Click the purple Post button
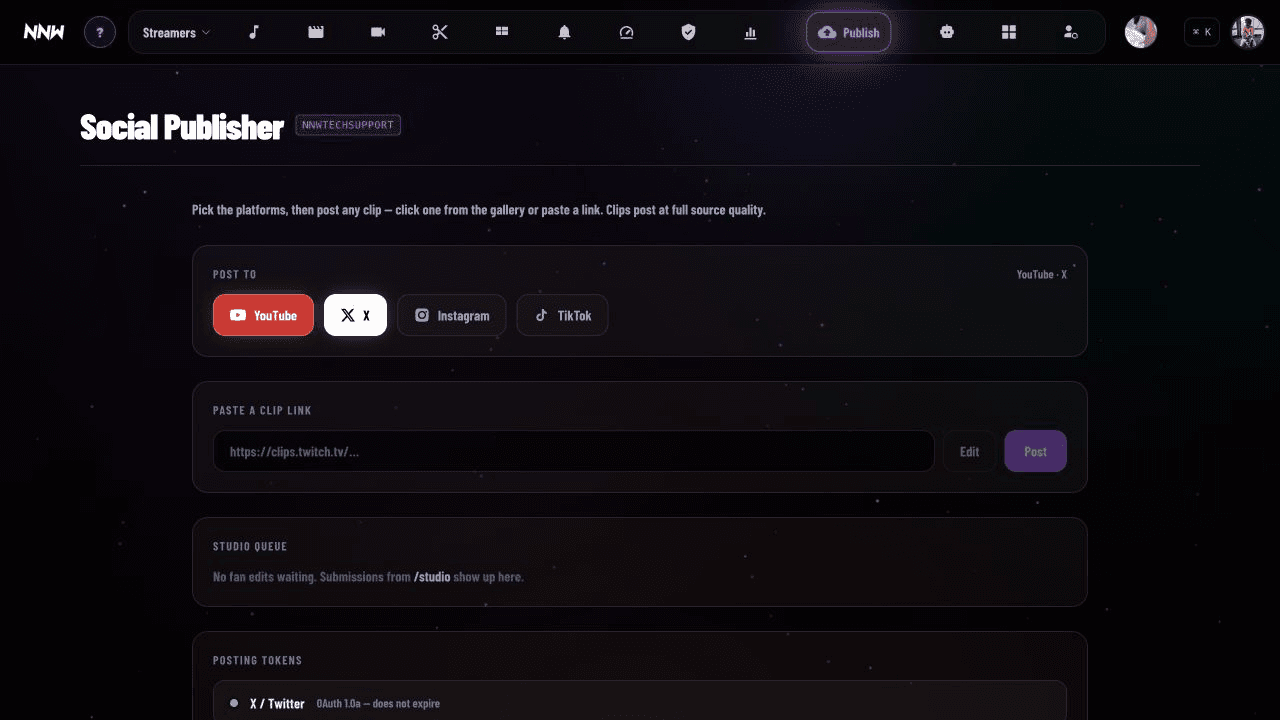This screenshot has width=1280, height=720. pyautogui.click(x=1035, y=451)
